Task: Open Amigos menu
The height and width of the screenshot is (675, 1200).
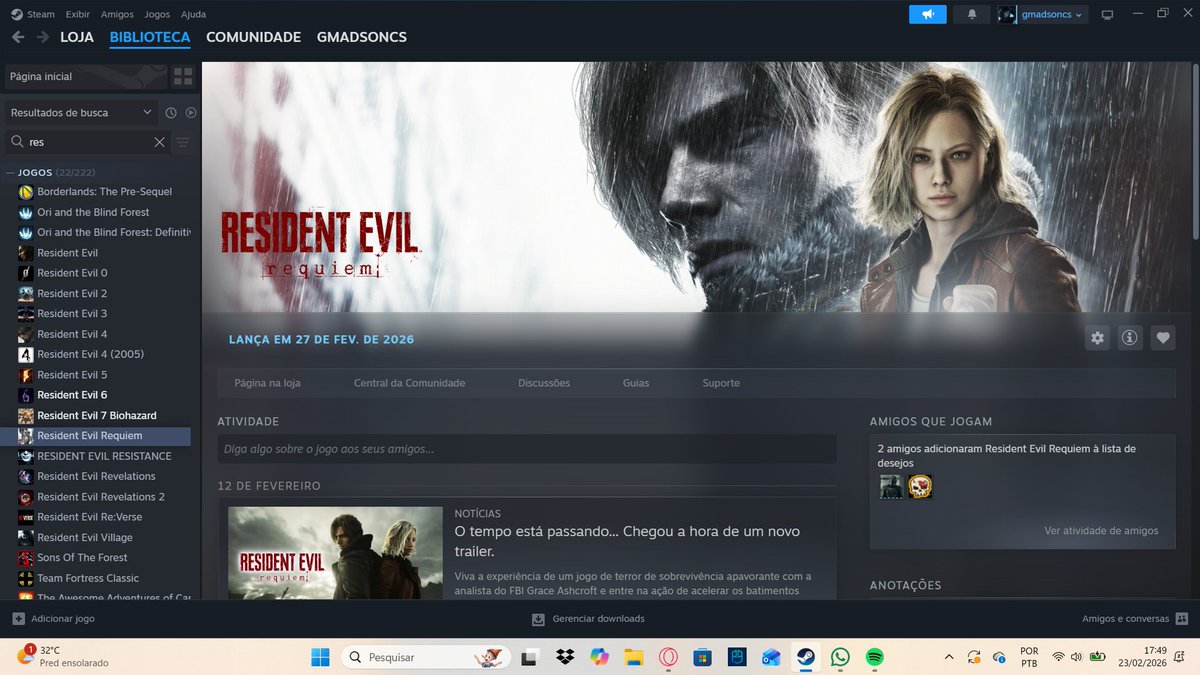Action: [x=117, y=14]
